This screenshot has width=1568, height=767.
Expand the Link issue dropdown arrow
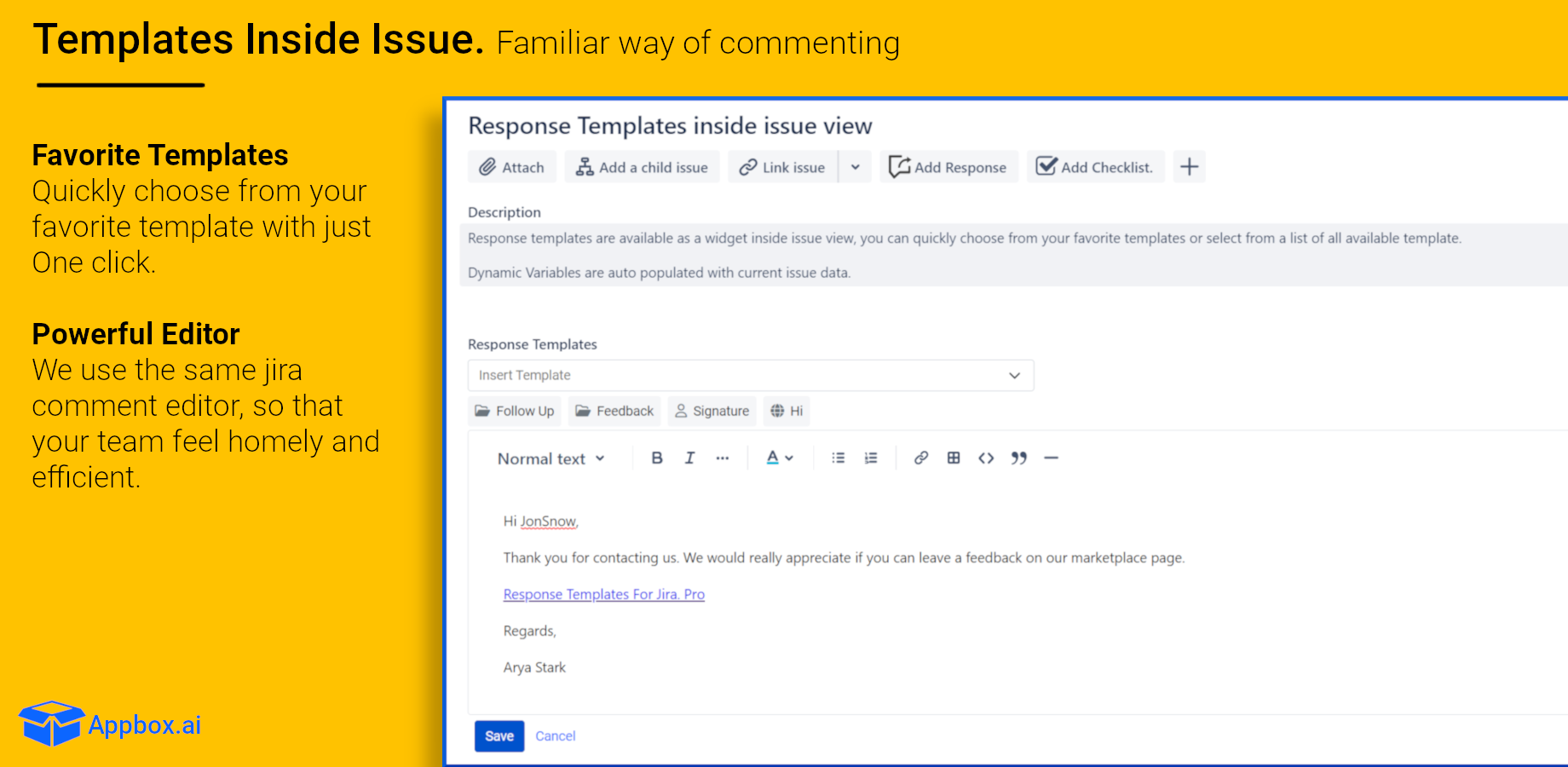(x=855, y=166)
